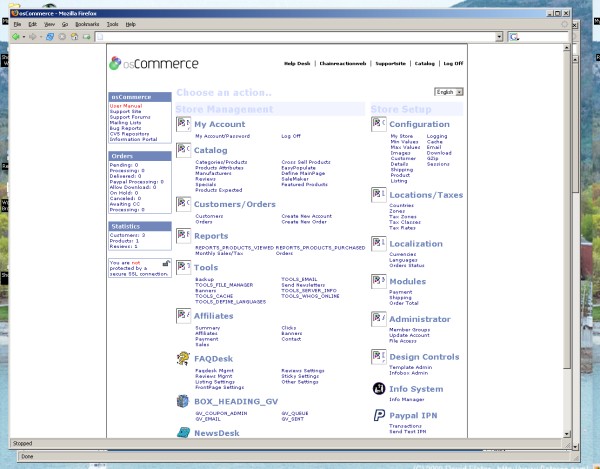
Task: Open Customers/Orders section icon
Action: pyautogui.click(x=183, y=204)
